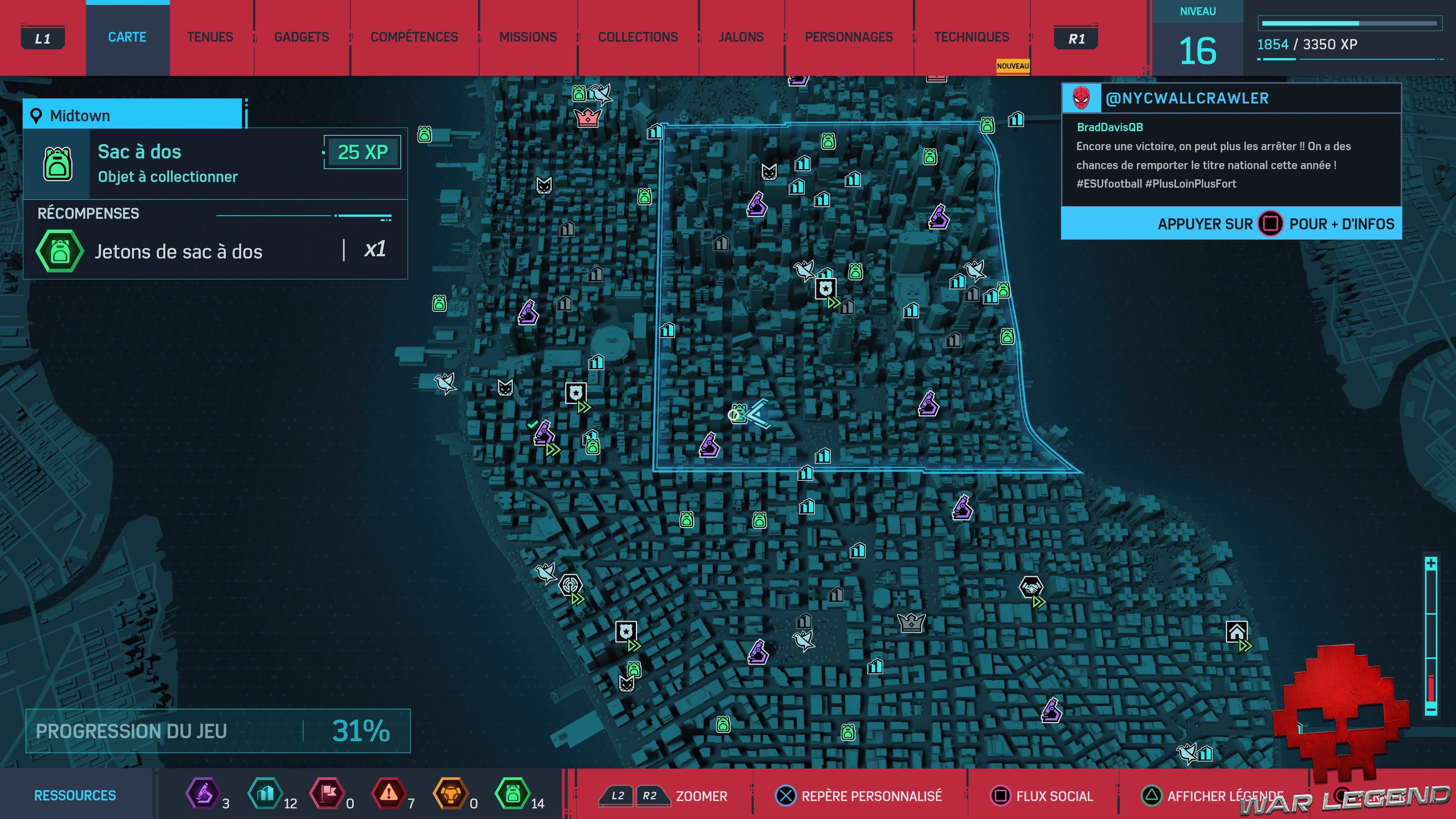Click the zoom in plus button

click(x=1431, y=563)
